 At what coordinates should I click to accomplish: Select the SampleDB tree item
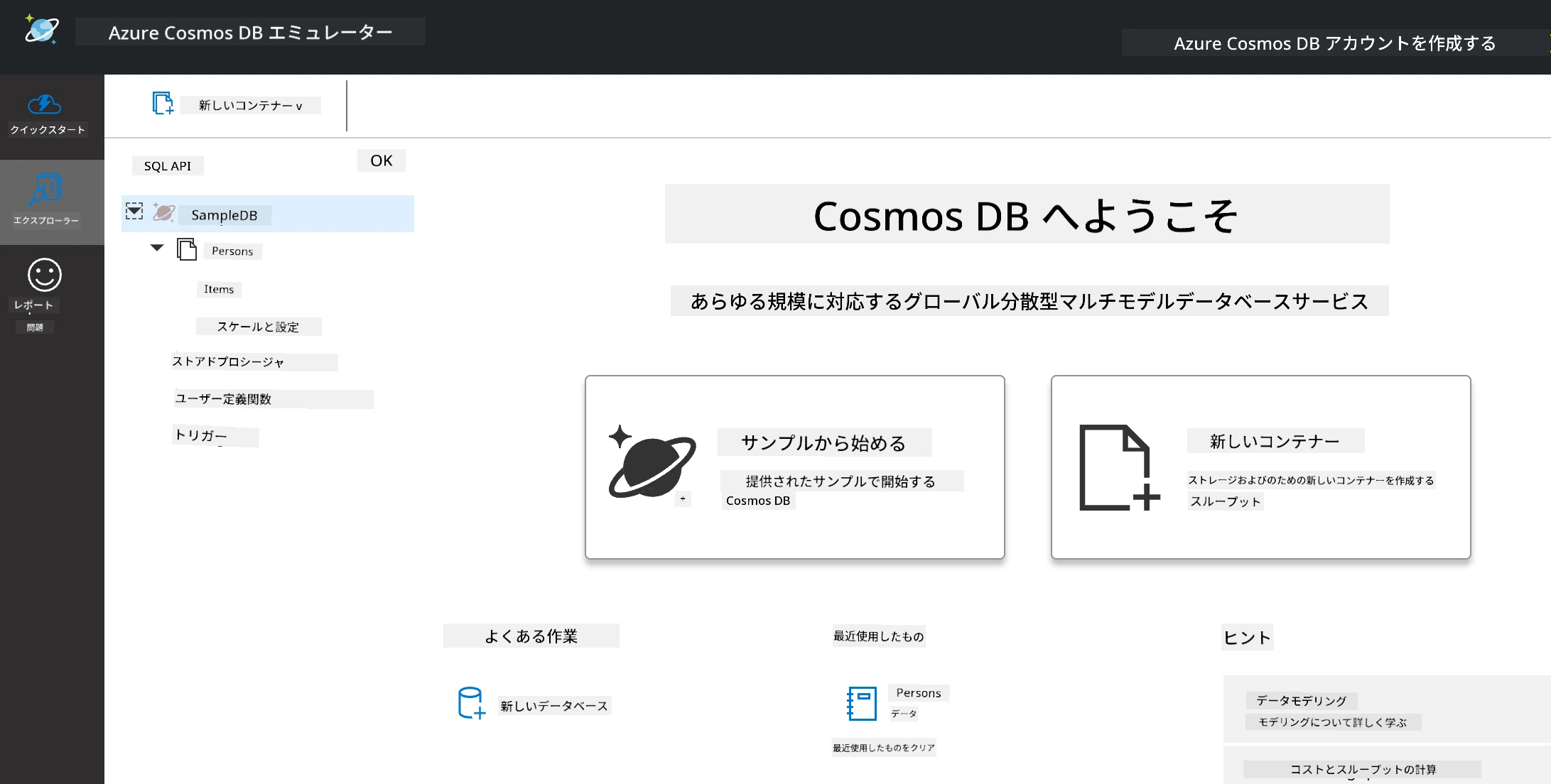coord(268,214)
